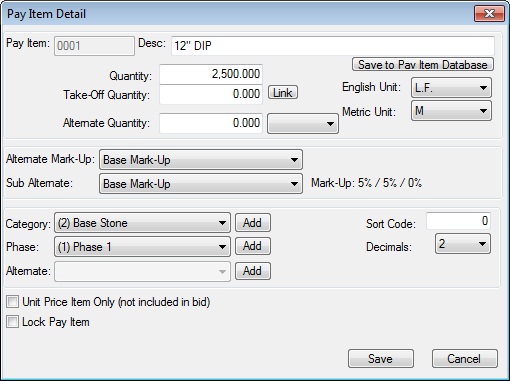
Task: Open the Category dropdown showing Base Stone
Action: [142, 223]
